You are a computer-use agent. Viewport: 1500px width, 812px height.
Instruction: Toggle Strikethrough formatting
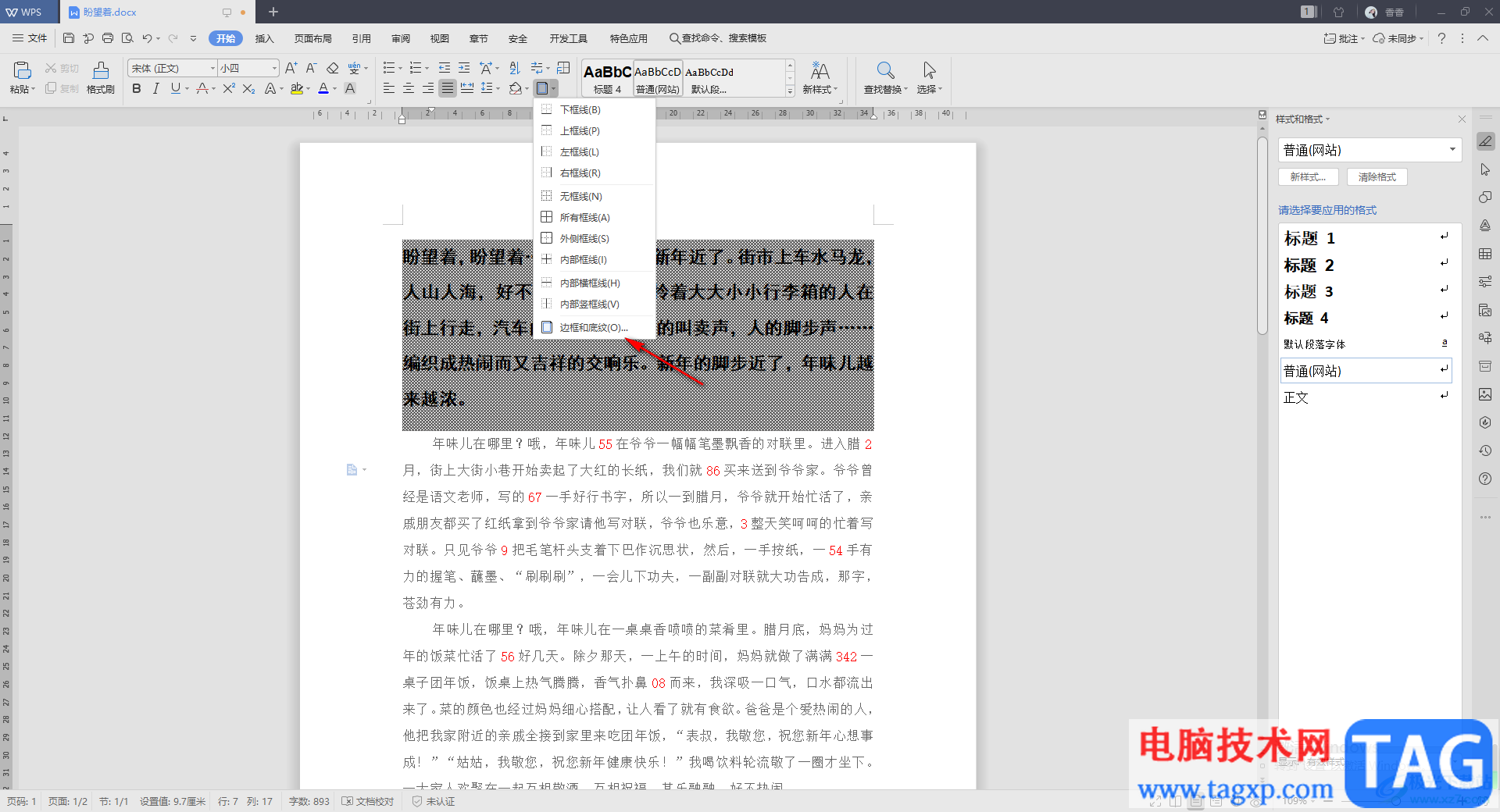pos(202,88)
